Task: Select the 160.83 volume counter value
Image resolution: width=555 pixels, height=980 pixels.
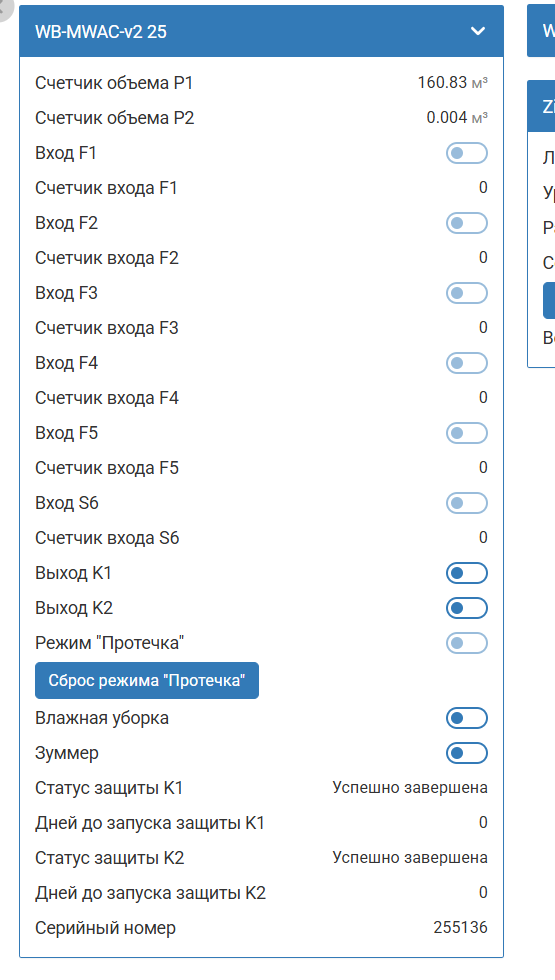Action: tap(442, 82)
